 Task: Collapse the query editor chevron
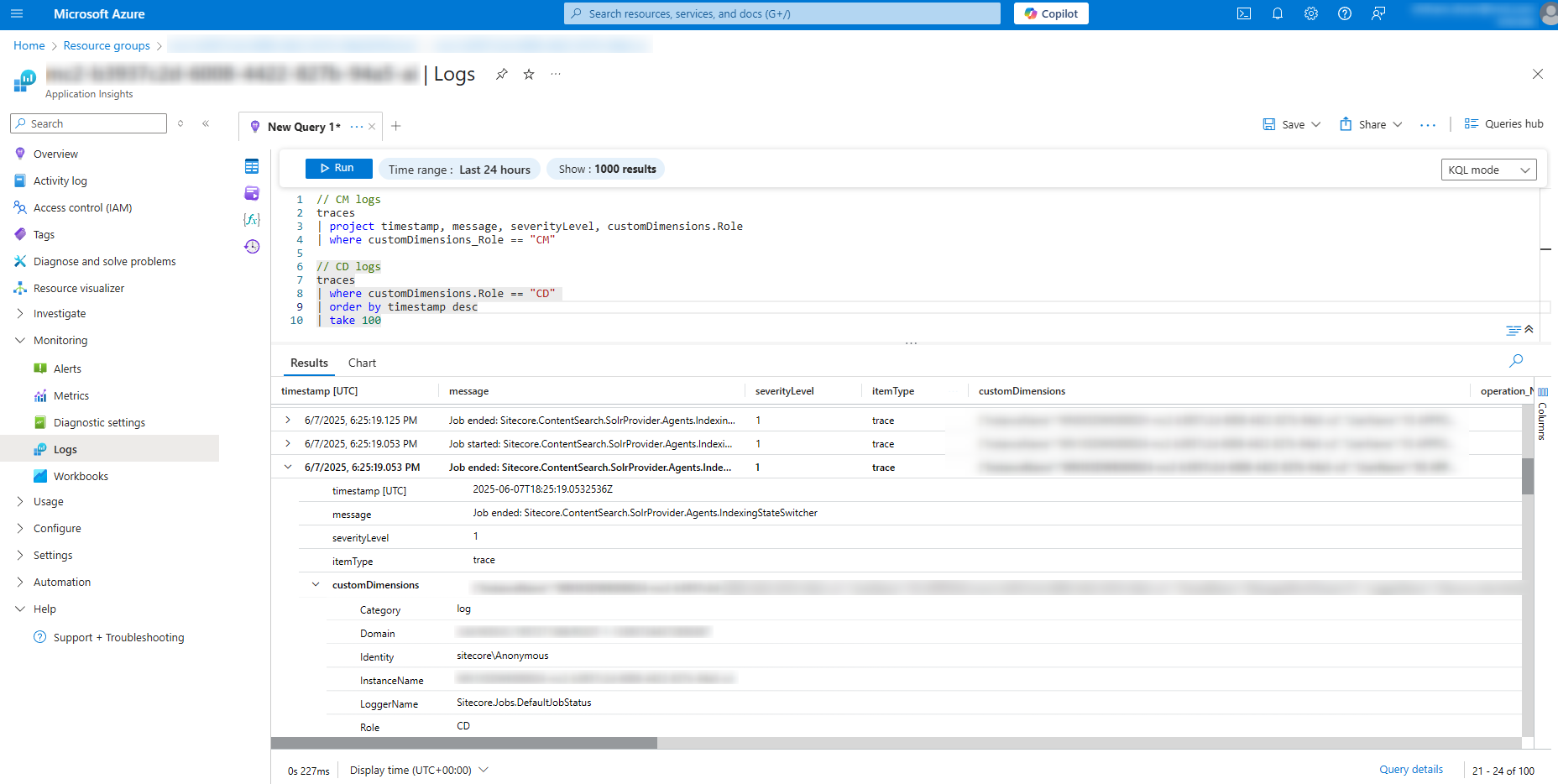click(x=1529, y=328)
